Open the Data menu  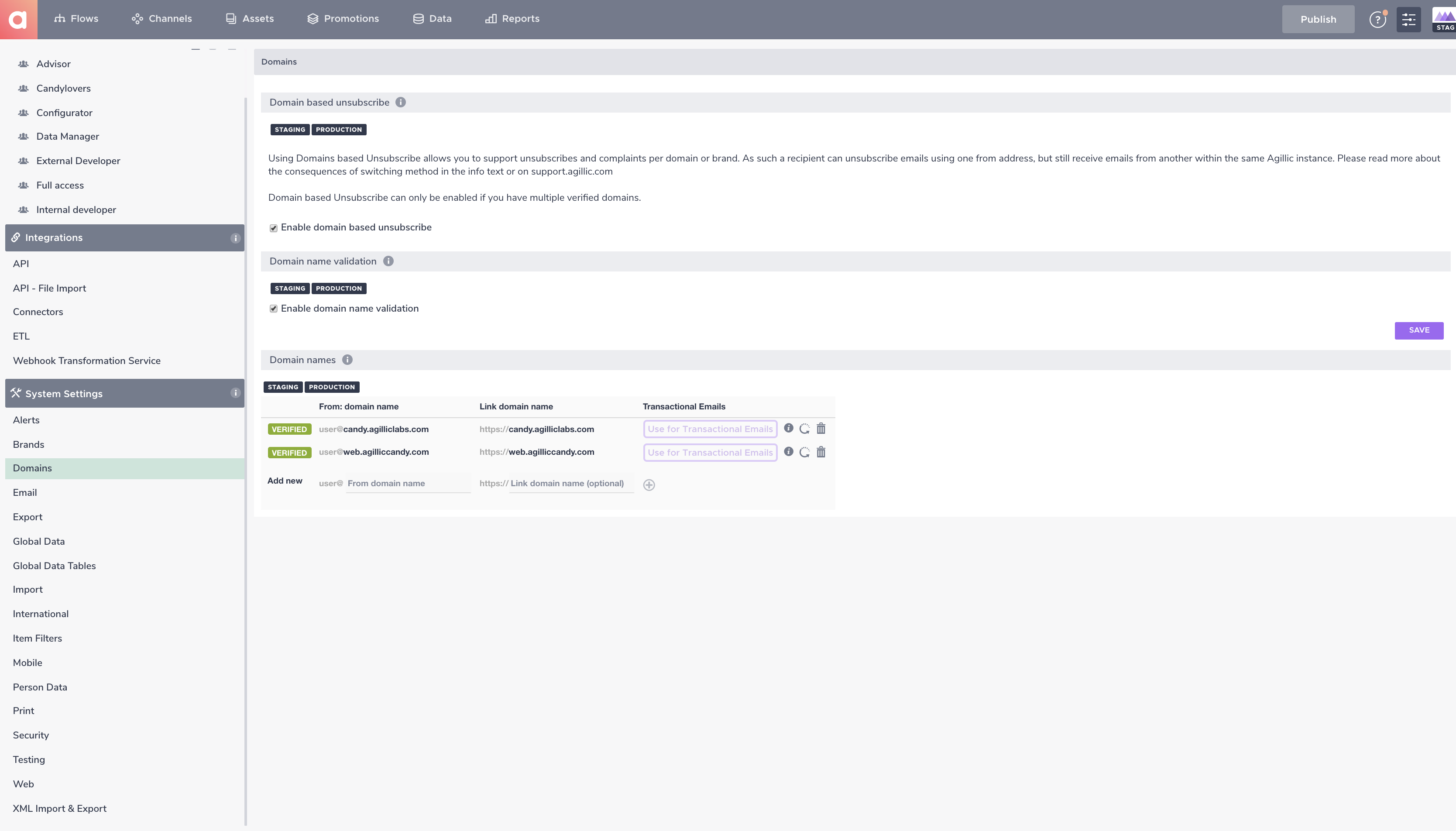(432, 19)
